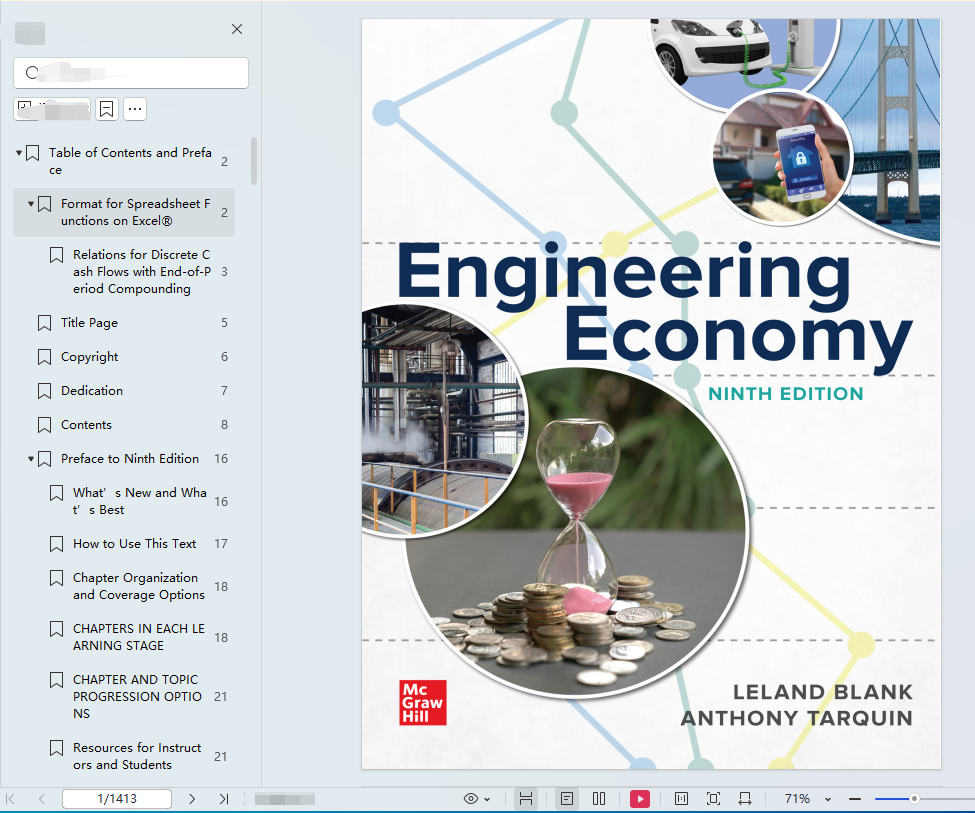Open Format for Spreadsheet Functions bookmark
The width and height of the screenshot is (975, 813).
136,212
